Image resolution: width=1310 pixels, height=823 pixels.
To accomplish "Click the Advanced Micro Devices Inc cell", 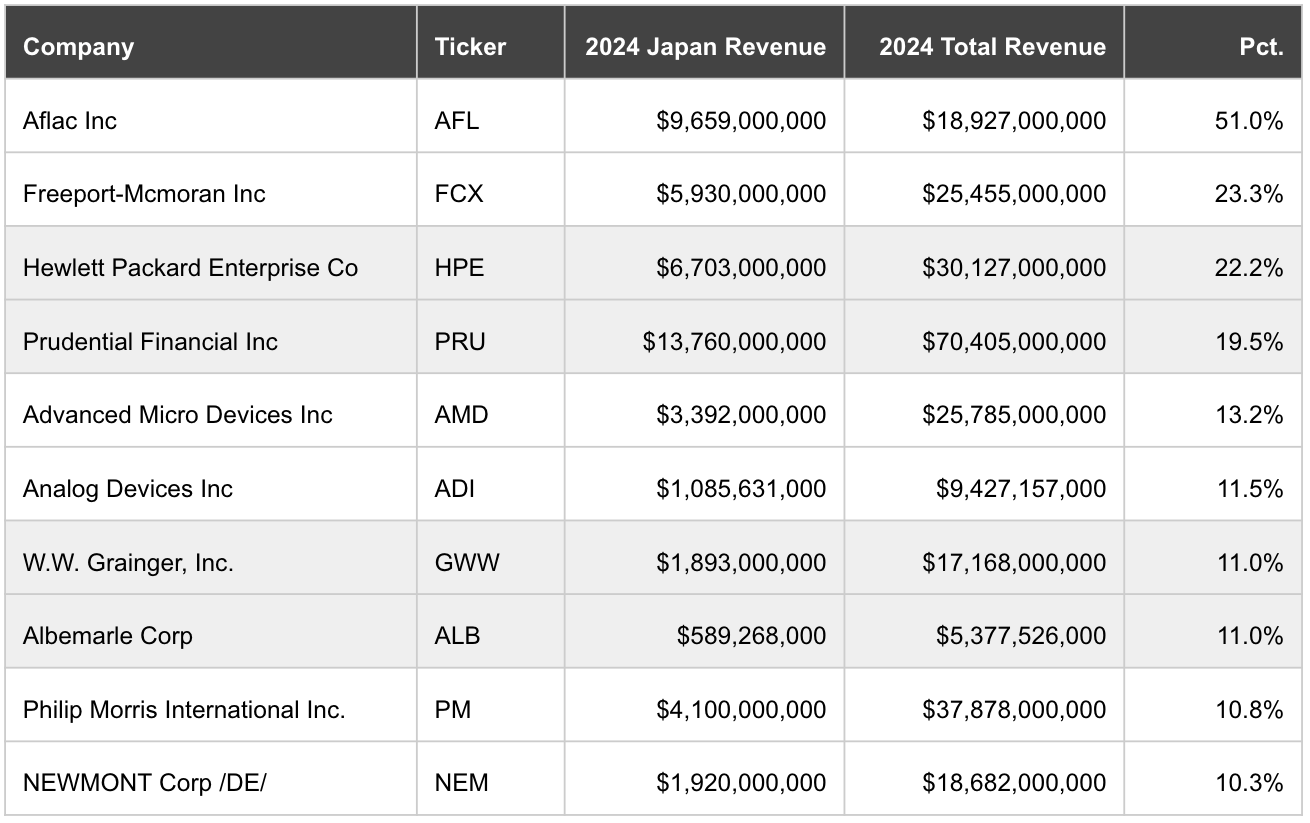I will tap(211, 410).
